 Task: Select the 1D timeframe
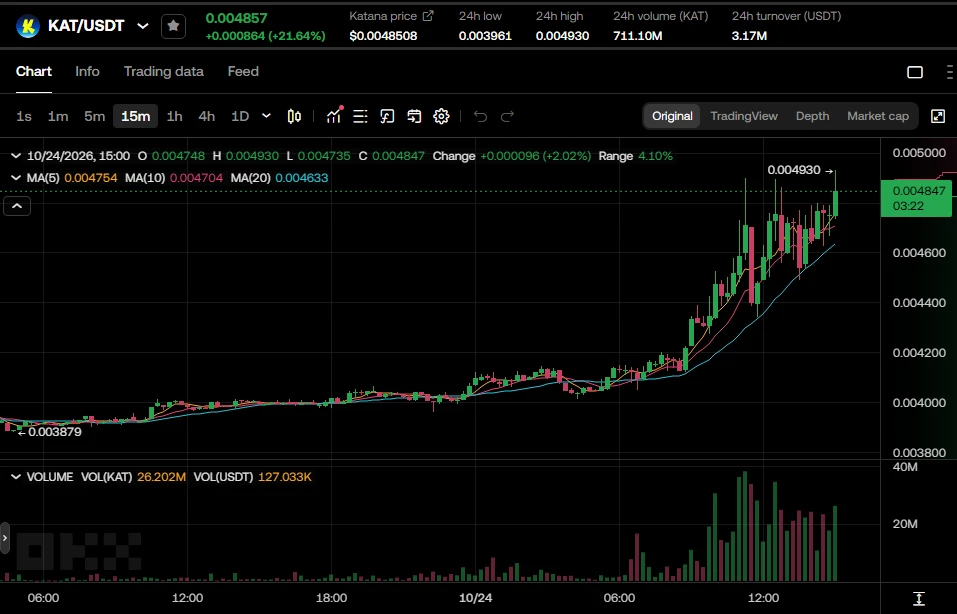click(240, 116)
